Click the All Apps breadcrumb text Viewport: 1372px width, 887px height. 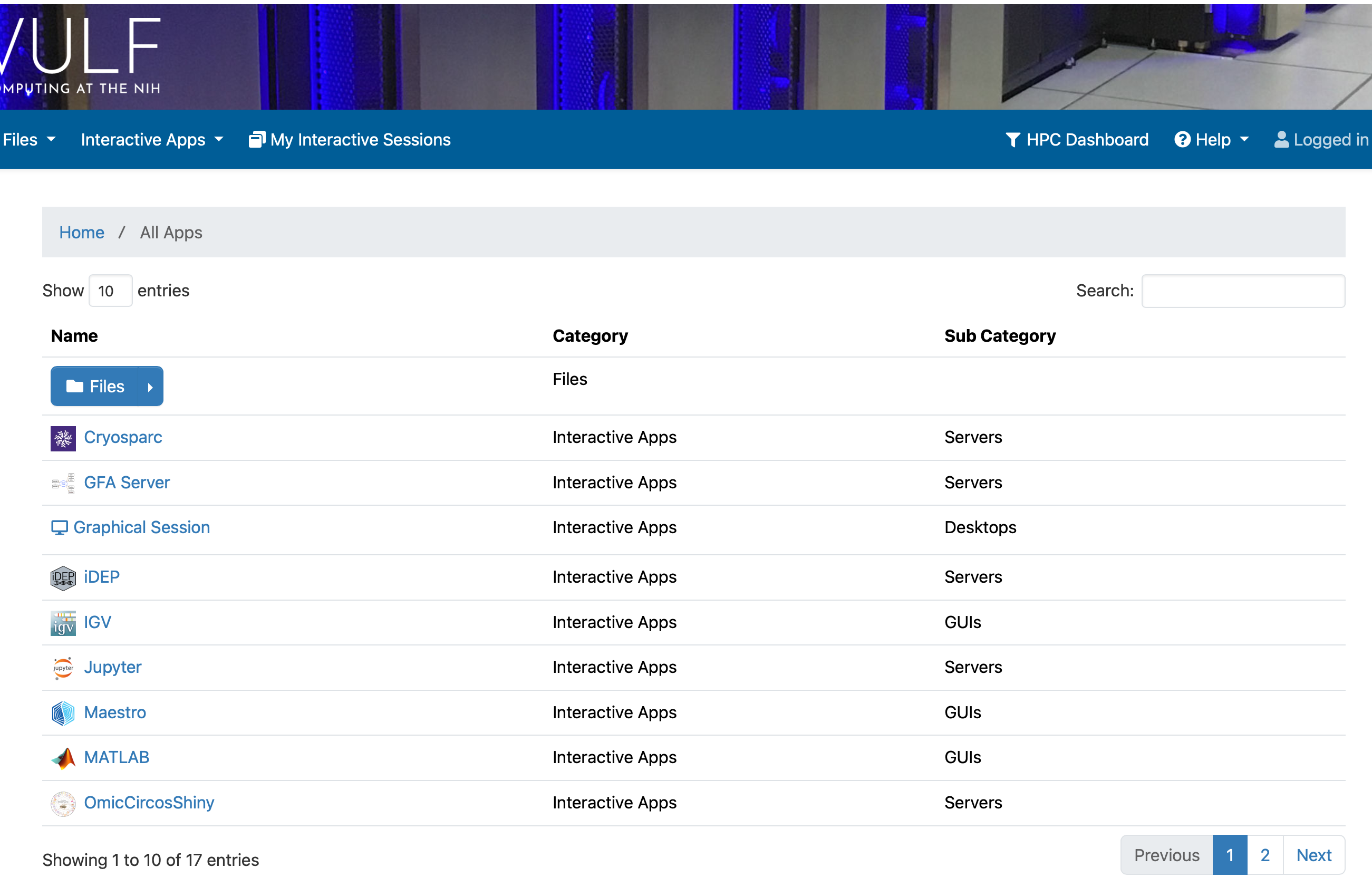(171, 232)
